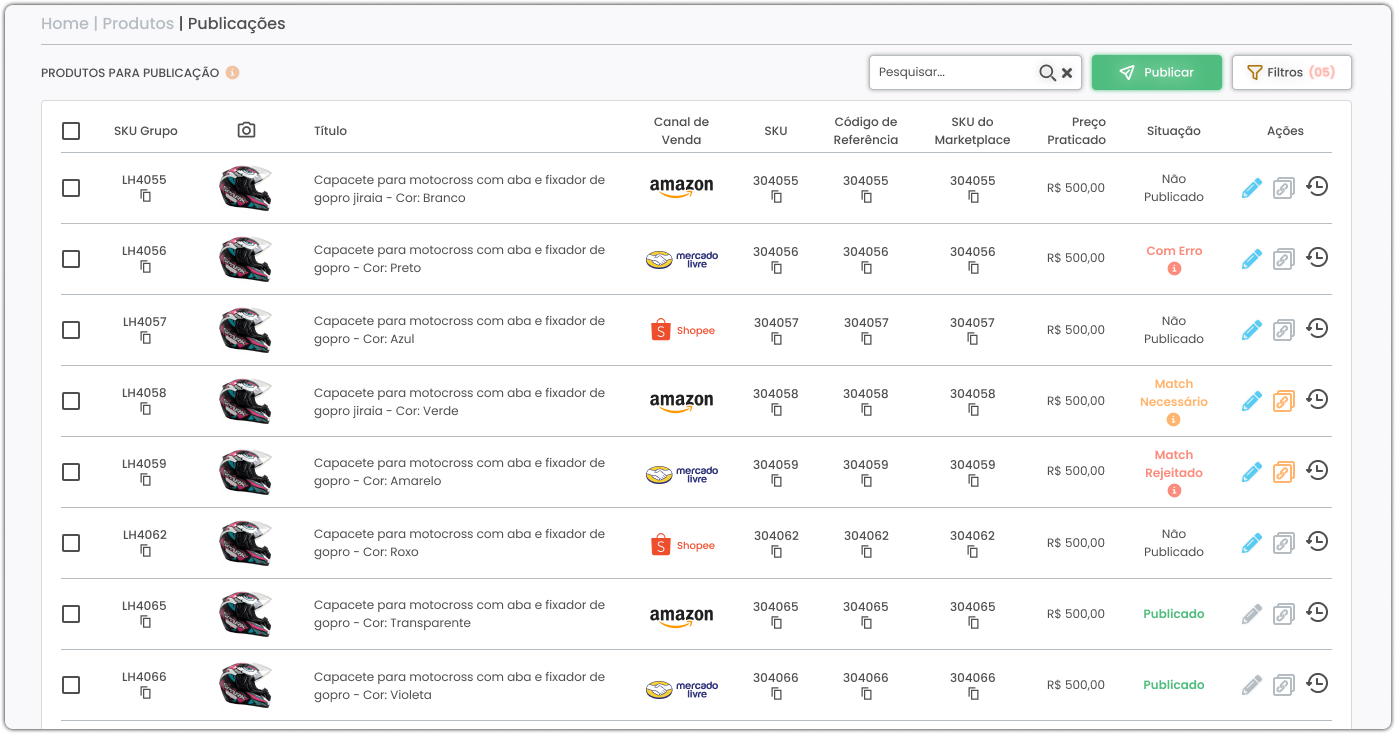Open the Filtros (05) filter panel
The height and width of the screenshot is (734, 1396).
1291,73
